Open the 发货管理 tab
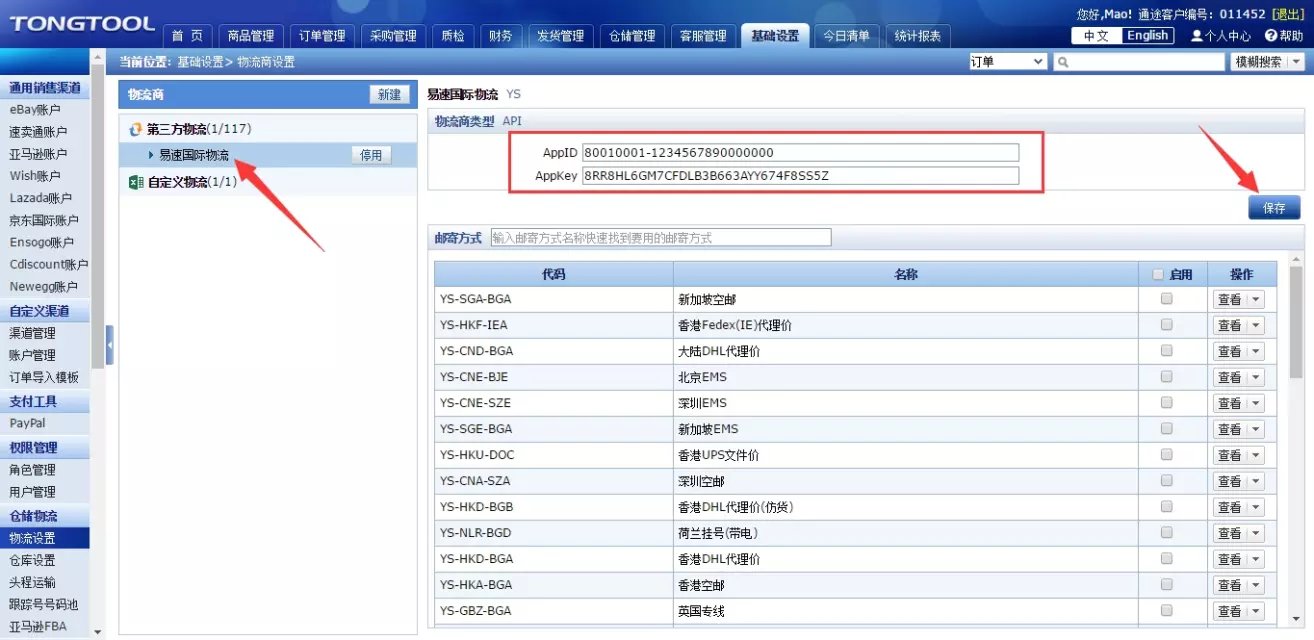1314x640 pixels. pos(560,36)
